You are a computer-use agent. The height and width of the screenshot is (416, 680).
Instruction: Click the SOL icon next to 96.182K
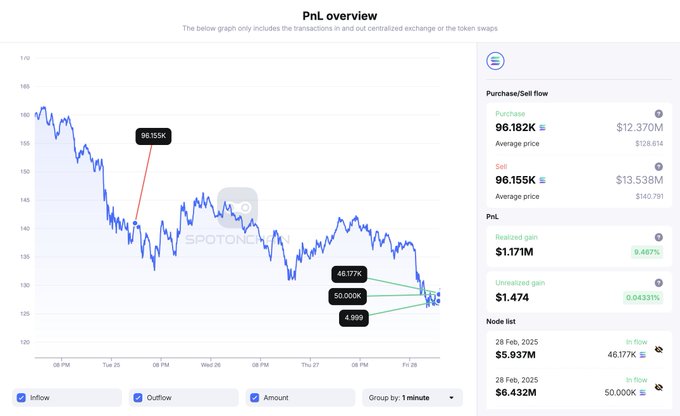click(543, 128)
